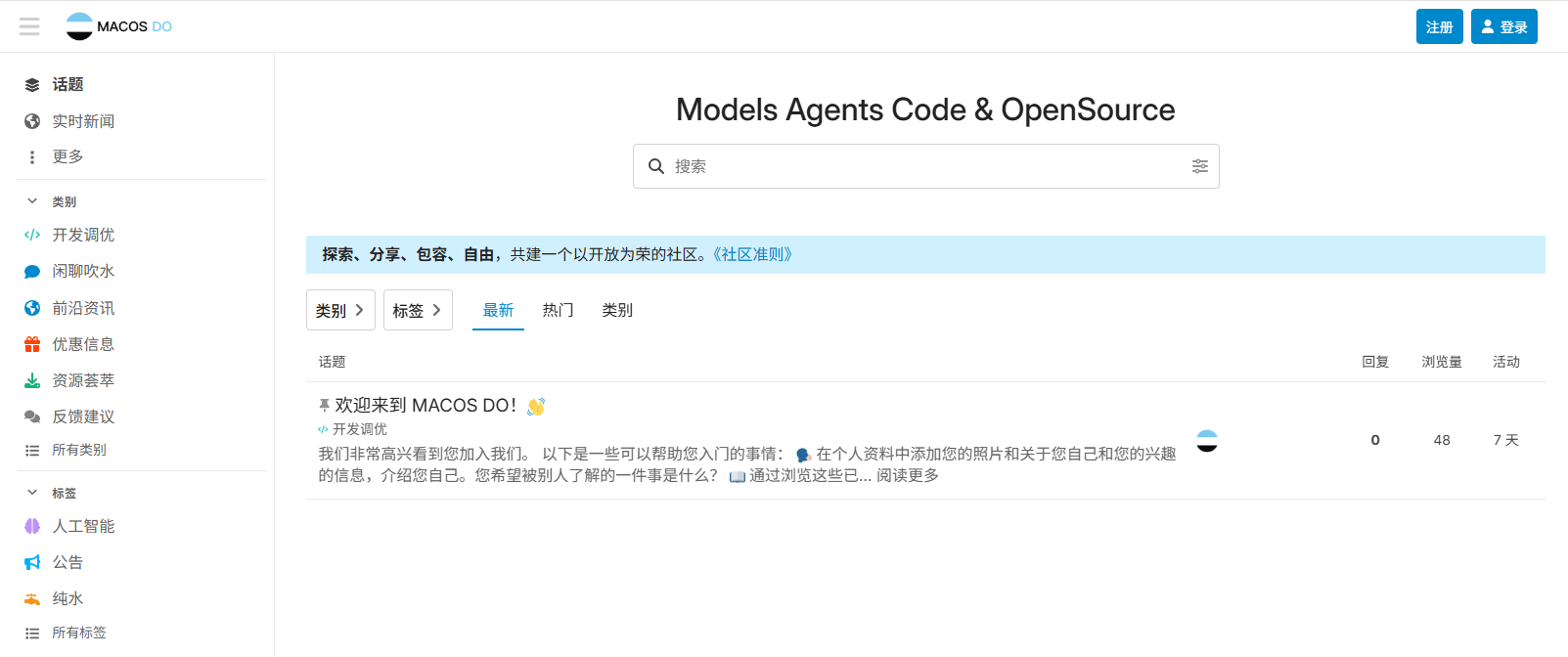Switch to the 最新 tab
Screen dimensions: 1568x657
[498, 310]
